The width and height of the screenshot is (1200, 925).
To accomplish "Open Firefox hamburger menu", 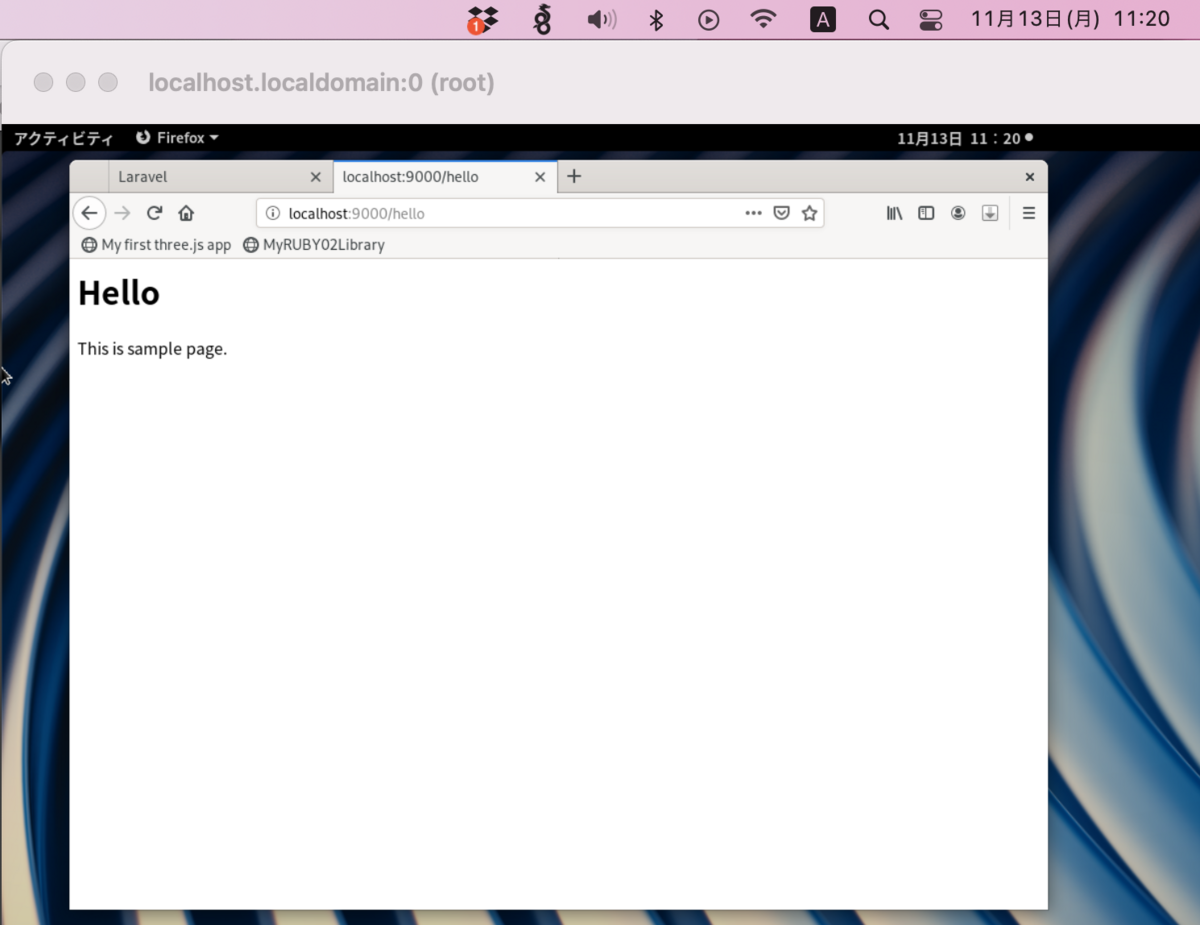I will click(1029, 213).
